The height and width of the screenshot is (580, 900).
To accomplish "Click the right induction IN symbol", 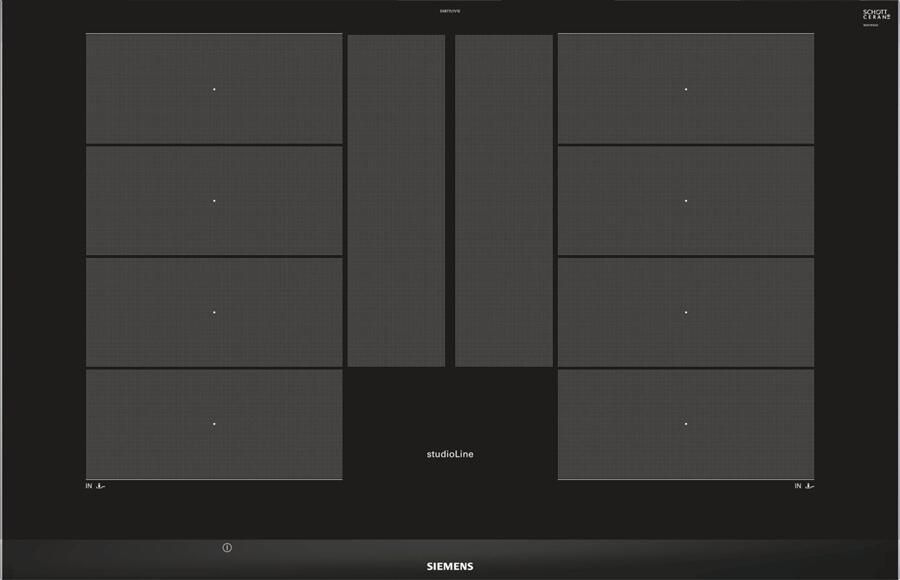I will 804,486.
